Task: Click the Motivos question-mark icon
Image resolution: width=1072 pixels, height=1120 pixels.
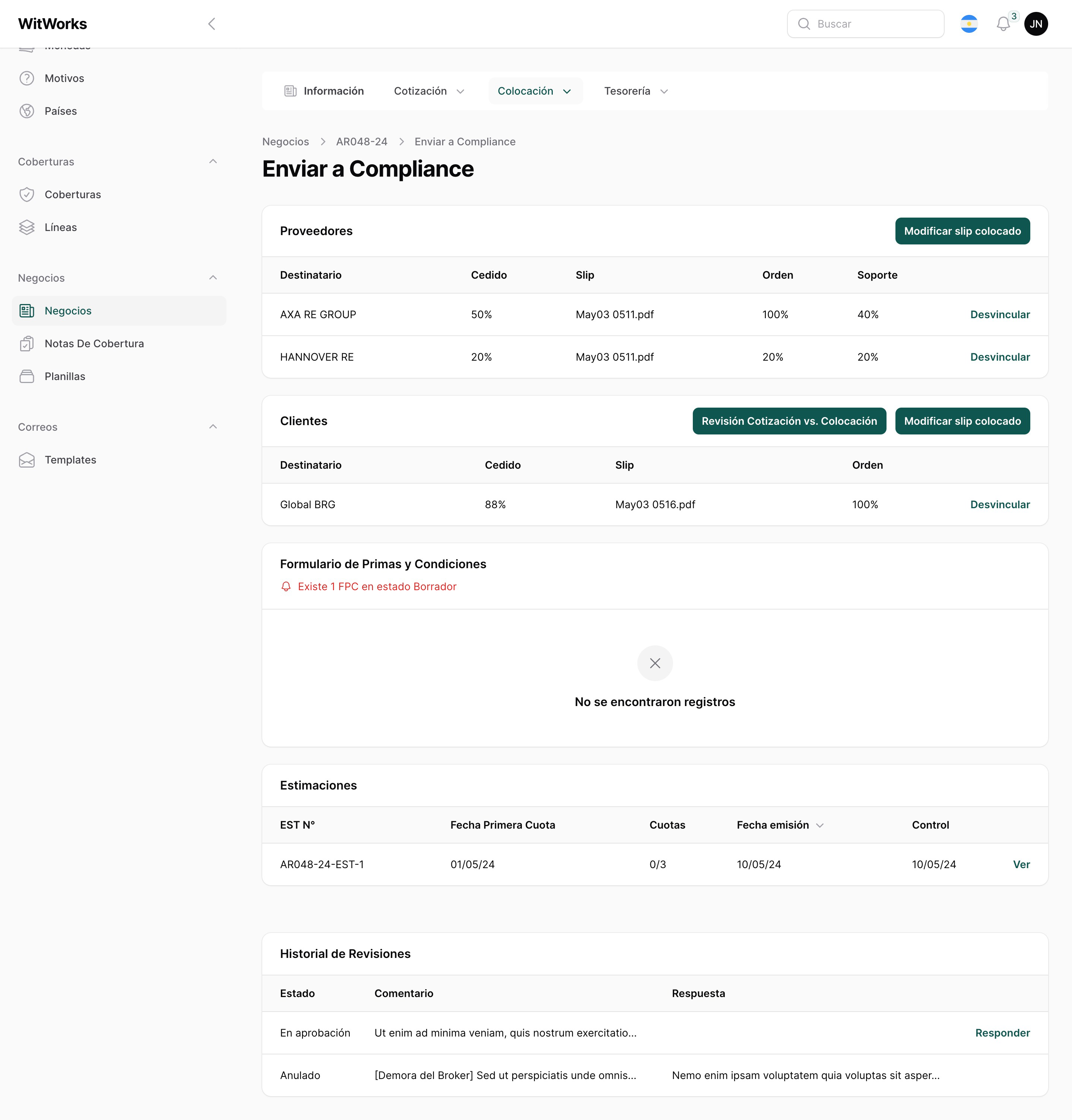Action: click(27, 78)
